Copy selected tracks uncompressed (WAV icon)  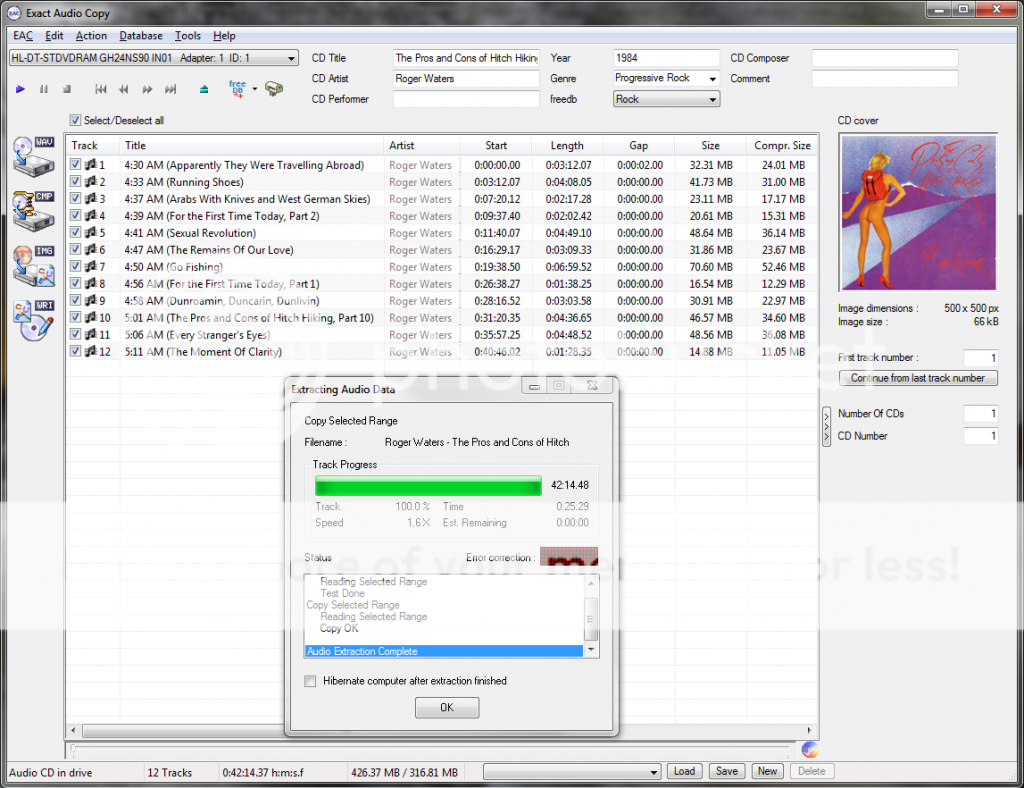pos(34,157)
